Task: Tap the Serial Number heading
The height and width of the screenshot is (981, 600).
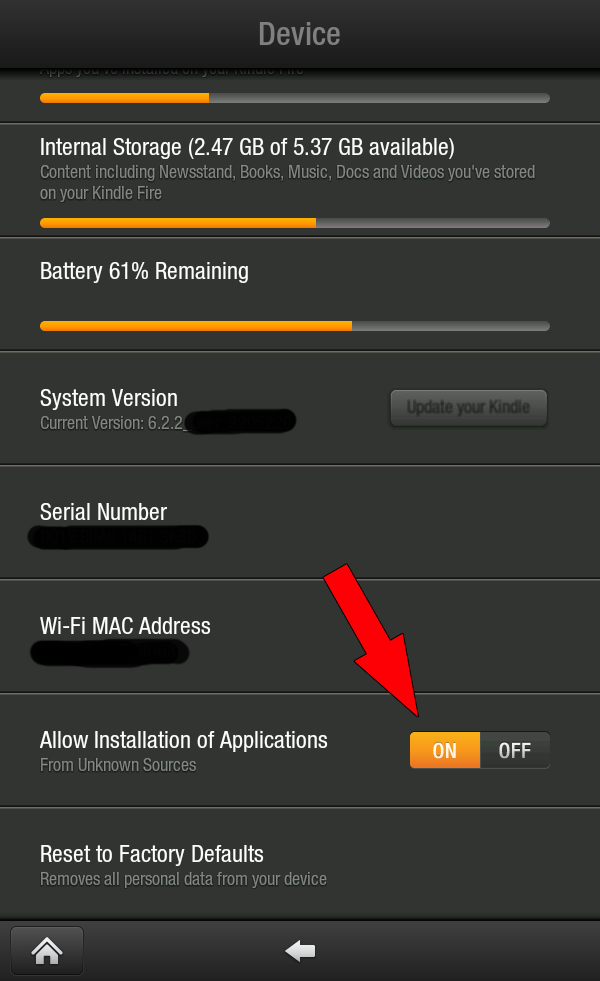Action: click(103, 512)
